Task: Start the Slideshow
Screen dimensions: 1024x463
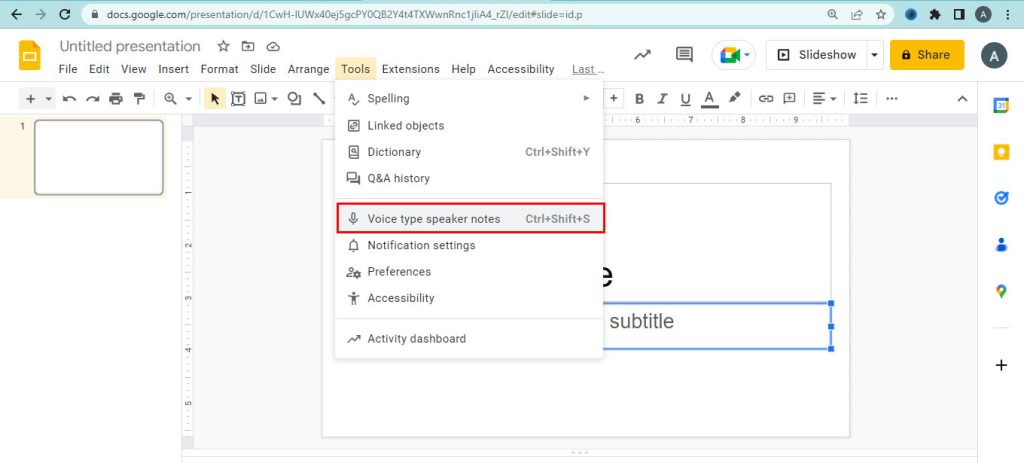Action: pos(817,55)
